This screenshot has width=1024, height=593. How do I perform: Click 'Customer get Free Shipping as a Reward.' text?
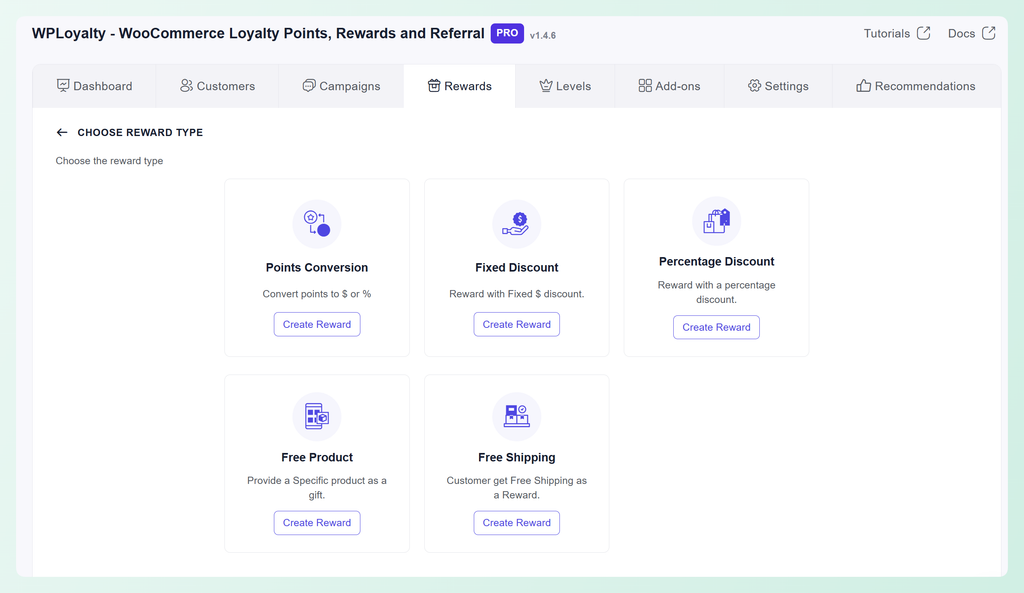point(517,488)
